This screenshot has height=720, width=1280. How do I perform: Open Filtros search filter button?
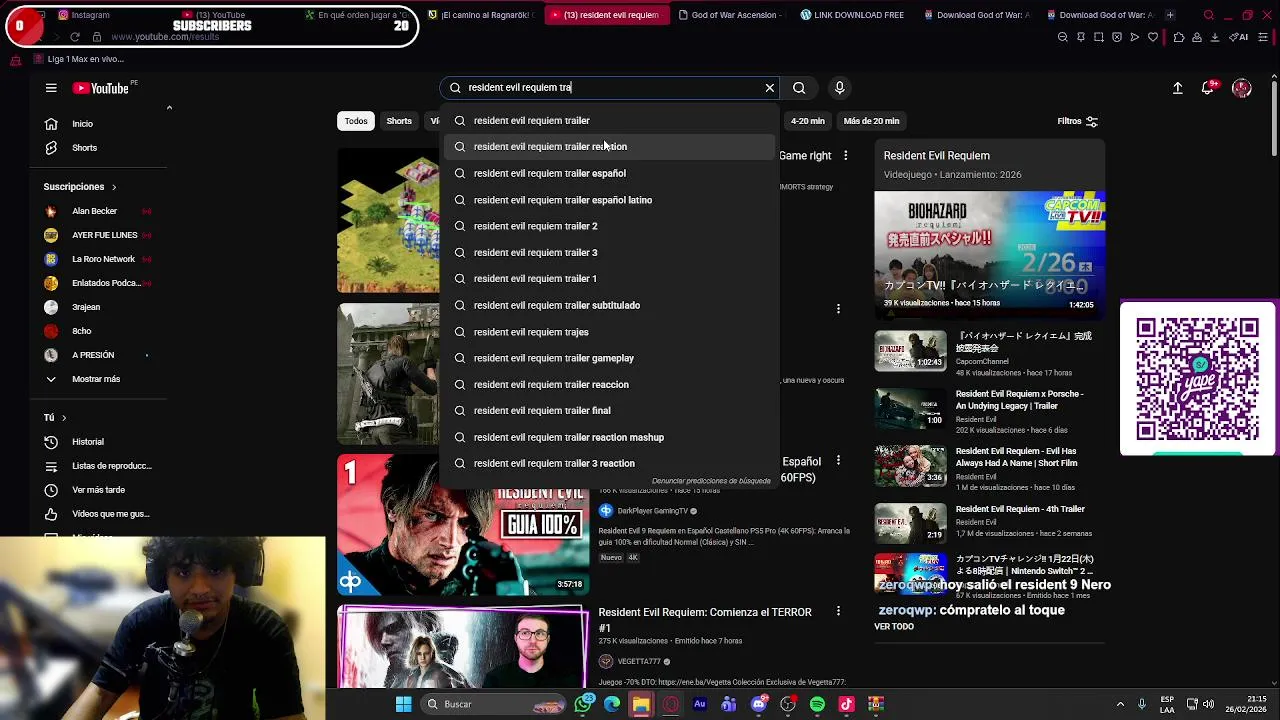[x=1078, y=121]
